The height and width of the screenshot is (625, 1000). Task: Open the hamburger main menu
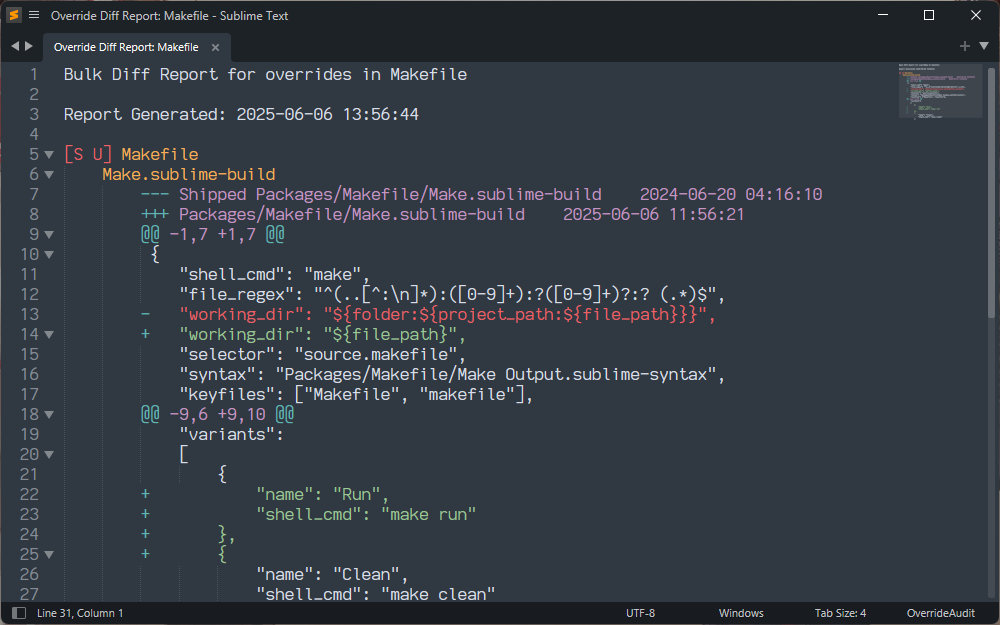click(34, 15)
